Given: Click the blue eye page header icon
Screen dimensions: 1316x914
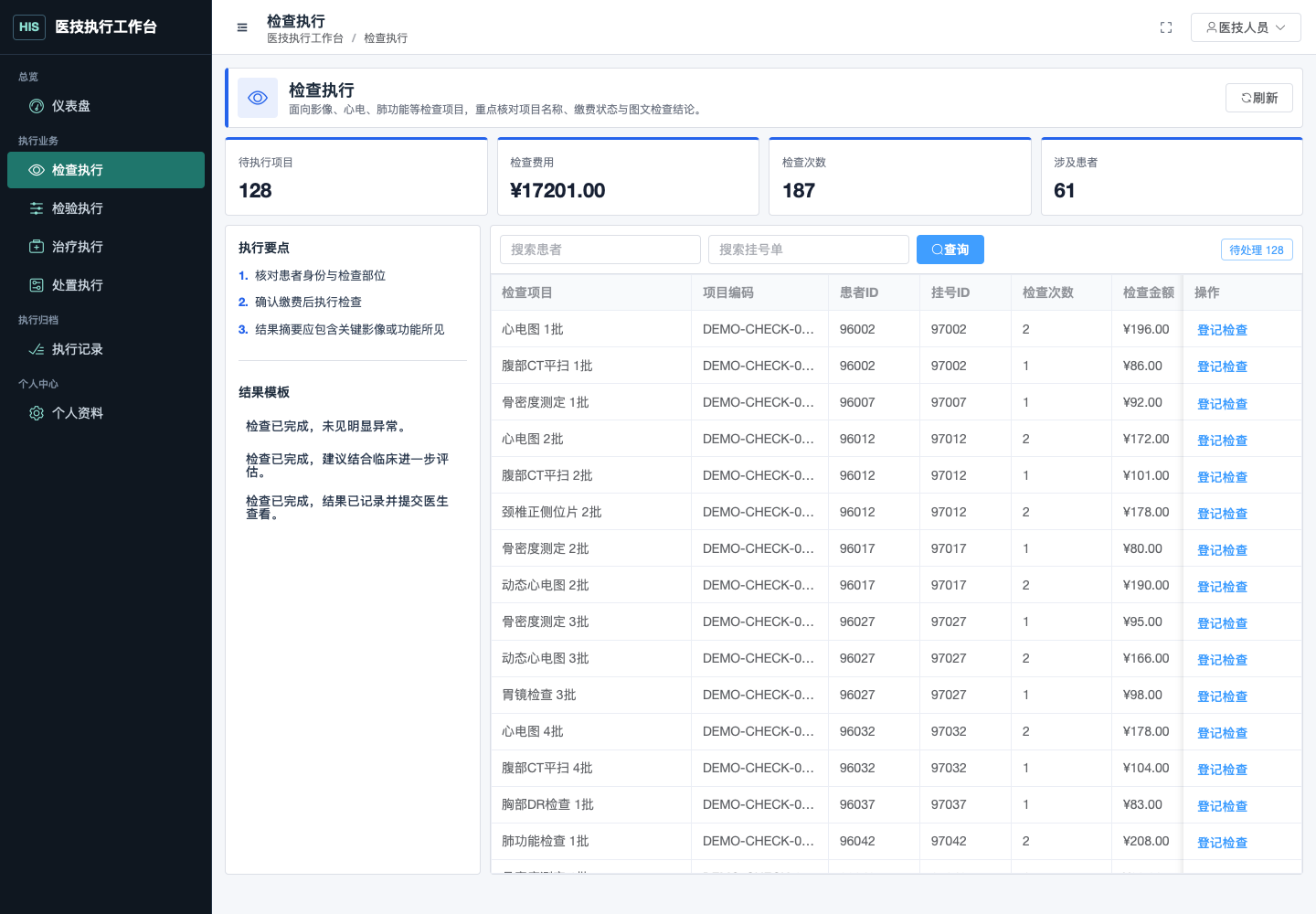Looking at the screenshot, I should [258, 98].
